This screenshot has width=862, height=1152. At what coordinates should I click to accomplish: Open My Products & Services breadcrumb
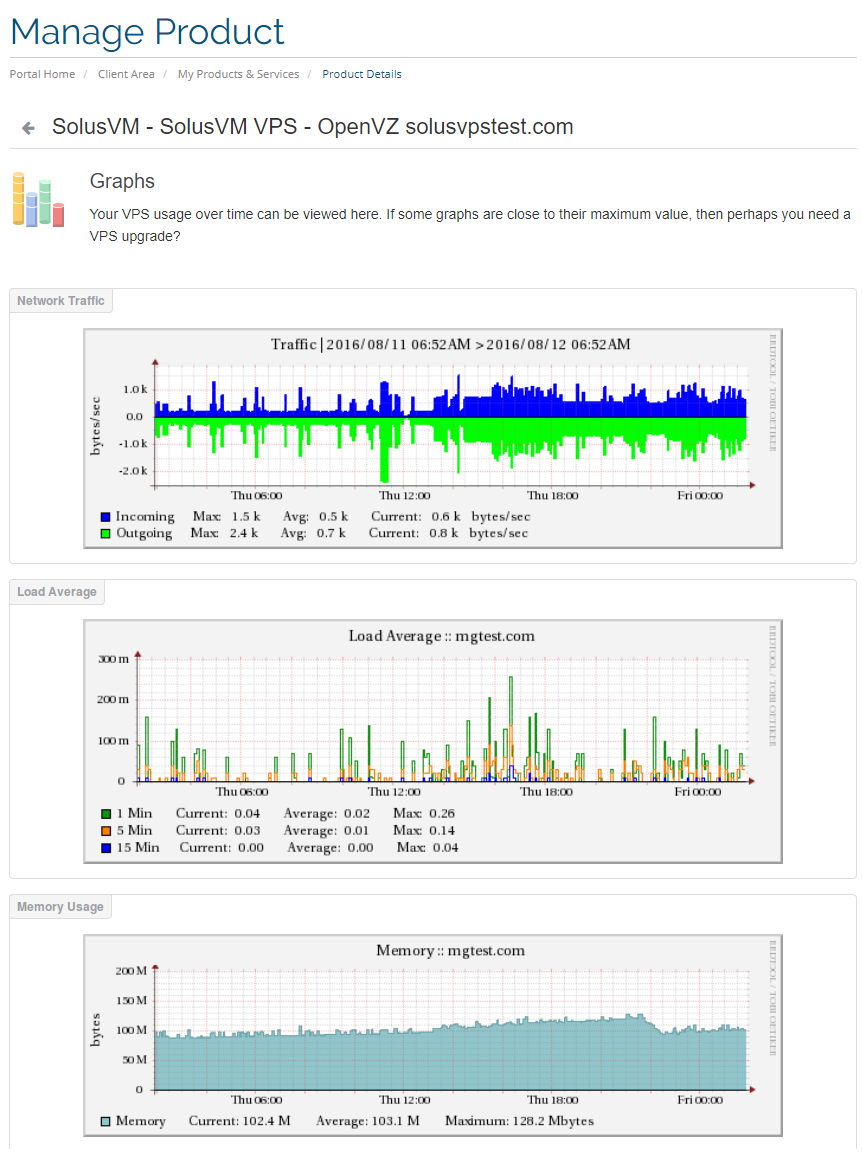tap(238, 74)
